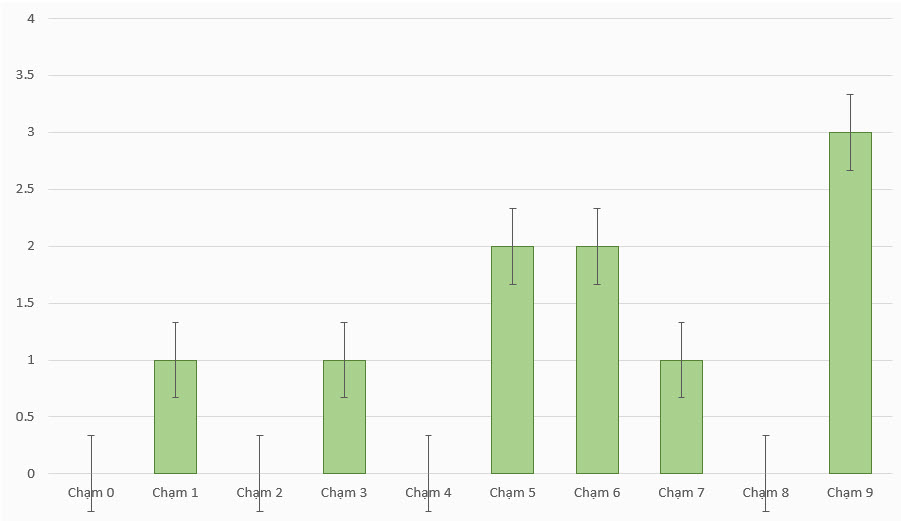Click the error bar at Chạm 8
Screen dimensions: 901x521
coord(766,455)
